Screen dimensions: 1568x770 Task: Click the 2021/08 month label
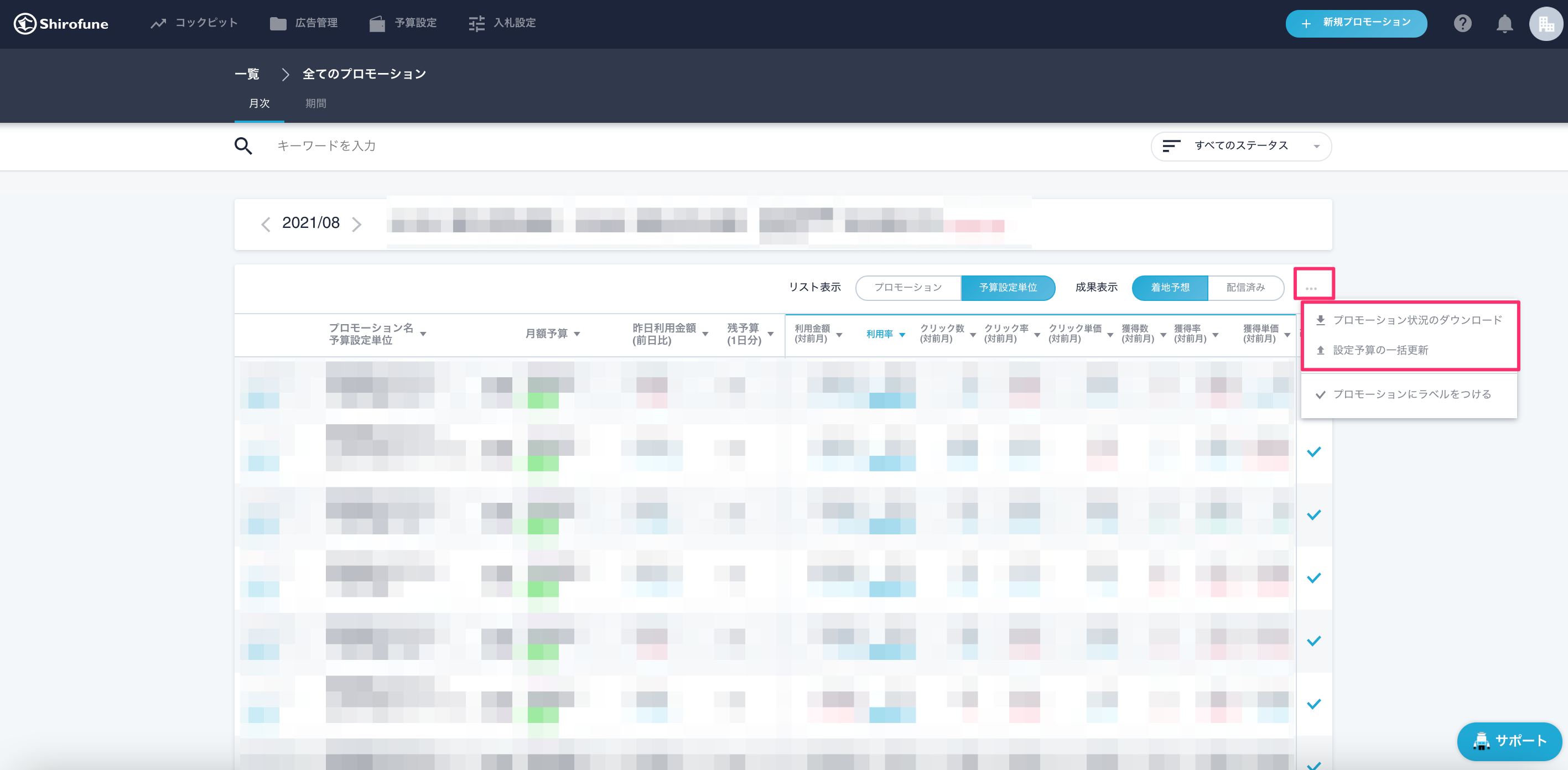(x=311, y=223)
